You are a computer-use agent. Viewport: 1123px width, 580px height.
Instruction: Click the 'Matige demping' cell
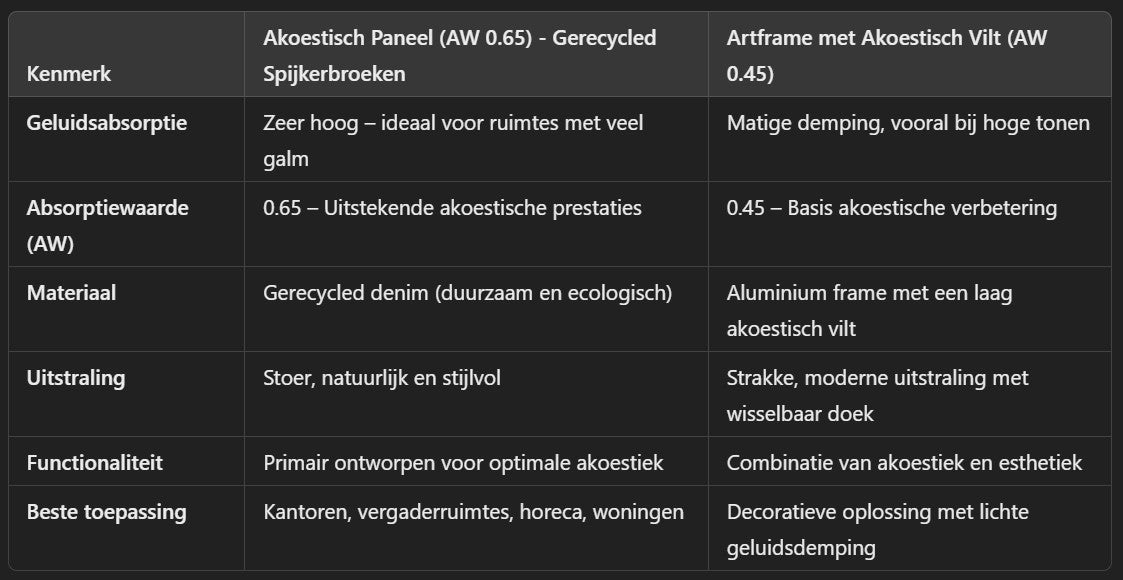[907, 123]
